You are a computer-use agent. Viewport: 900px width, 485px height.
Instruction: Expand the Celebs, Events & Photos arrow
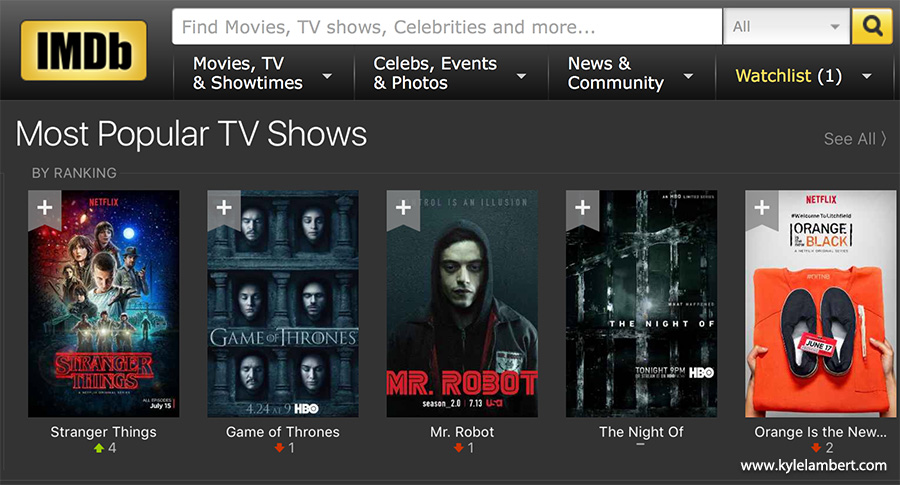pyautogui.click(x=521, y=76)
